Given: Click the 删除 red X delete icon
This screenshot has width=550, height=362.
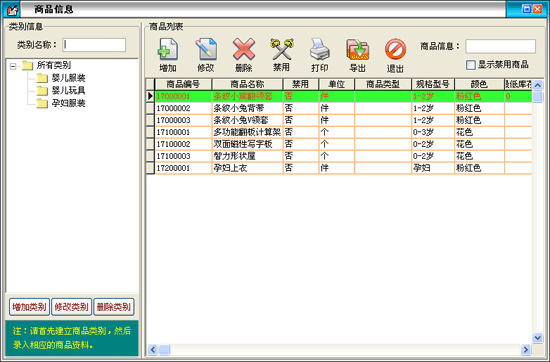Looking at the screenshot, I should click(x=244, y=50).
